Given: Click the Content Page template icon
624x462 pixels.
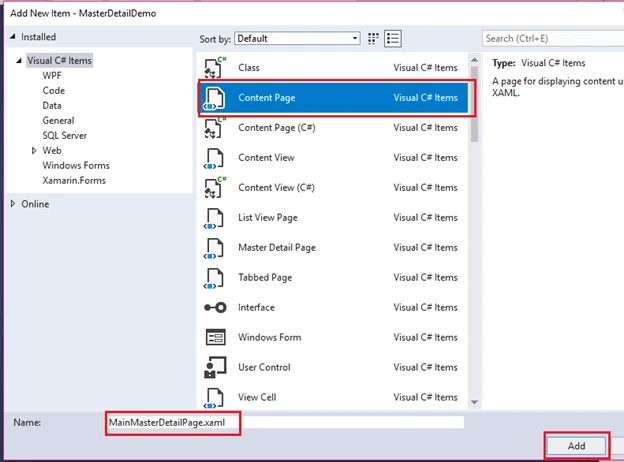Looking at the screenshot, I should (215, 98).
